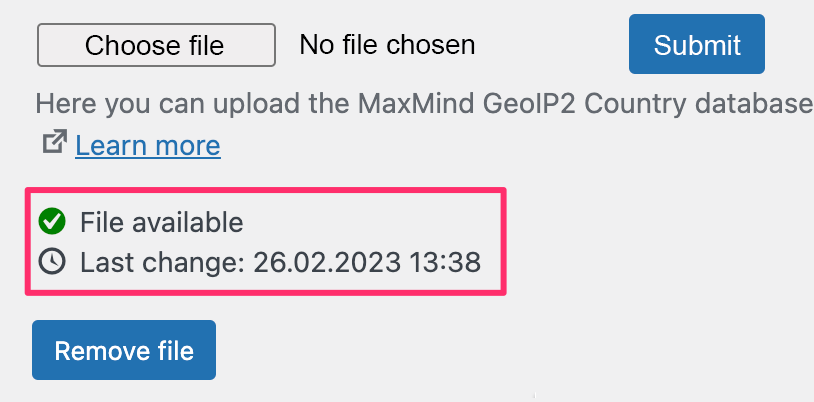Click the date 26.02.2023
The height and width of the screenshot is (402, 814).
[x=327, y=262]
